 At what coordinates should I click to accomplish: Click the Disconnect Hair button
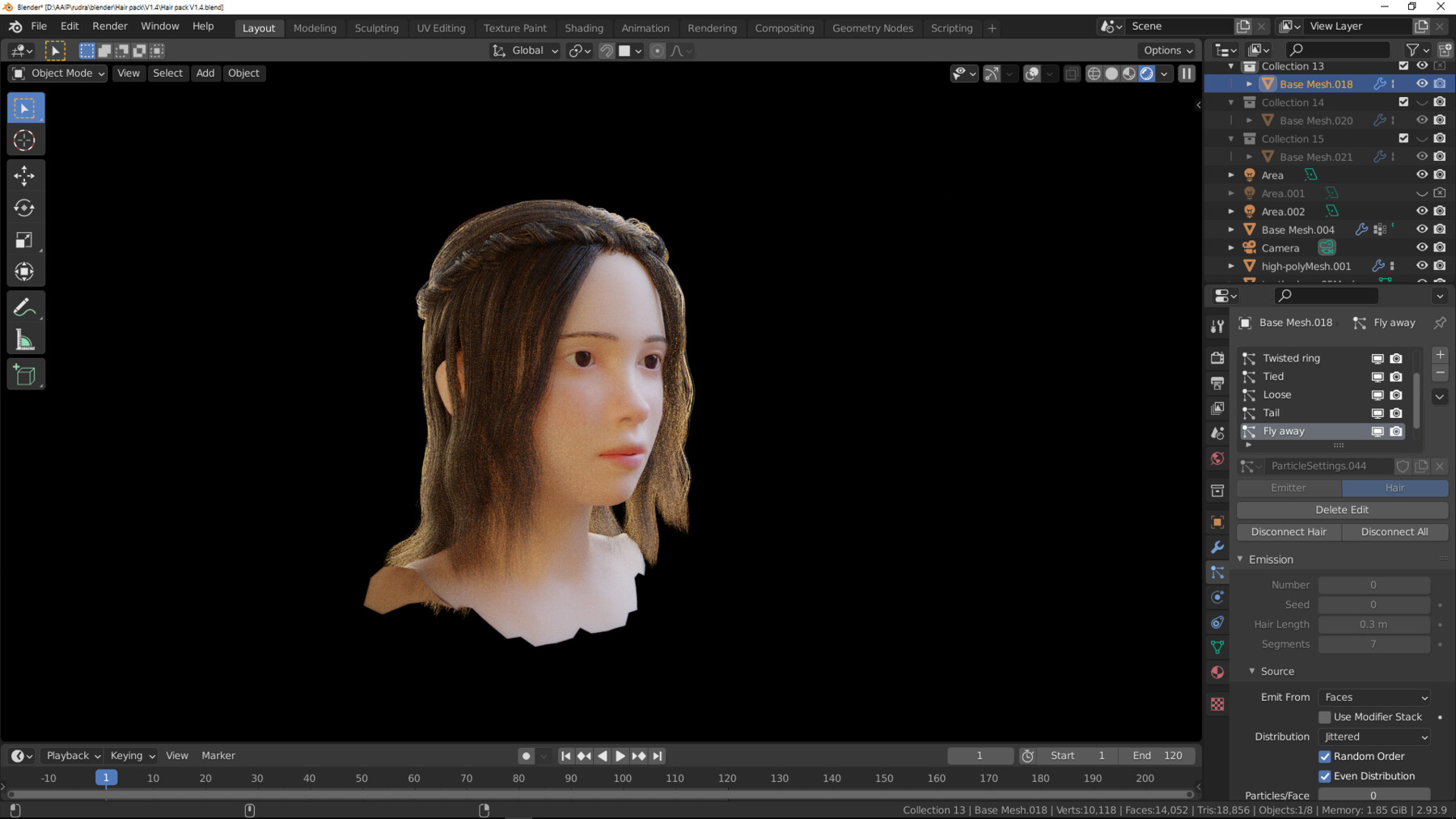1289,531
